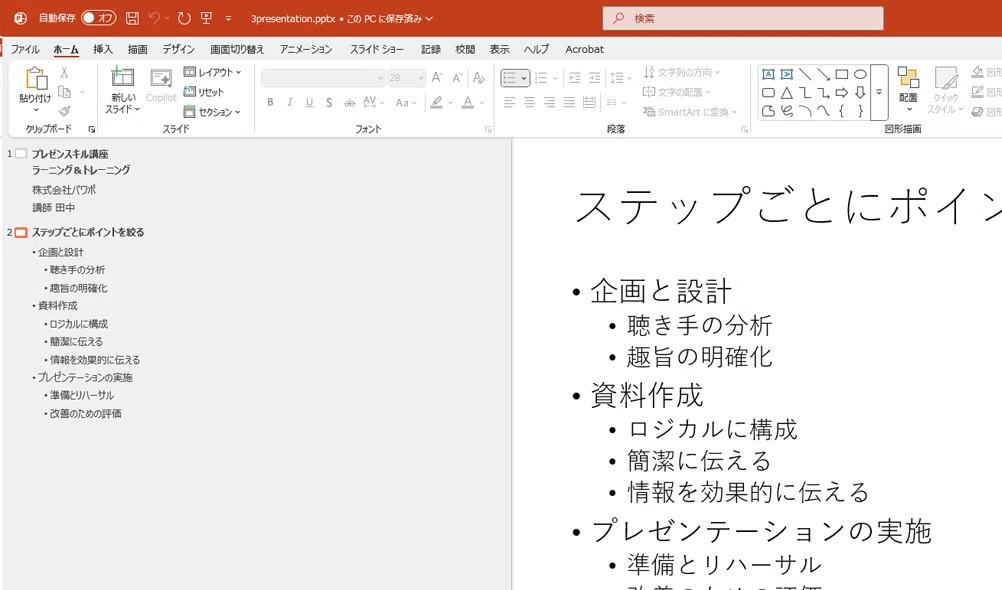
Task: Click the Reset (リセット) slide button
Action: click(x=204, y=92)
